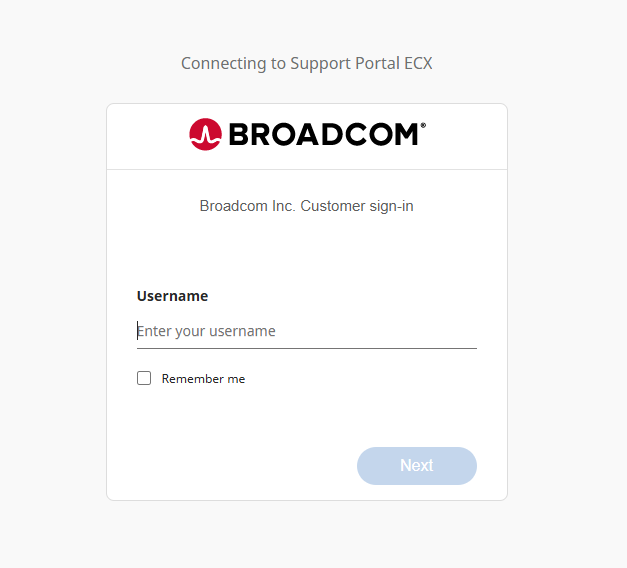Click the letter 'B' in BROADCOM wordmark

coord(239,135)
